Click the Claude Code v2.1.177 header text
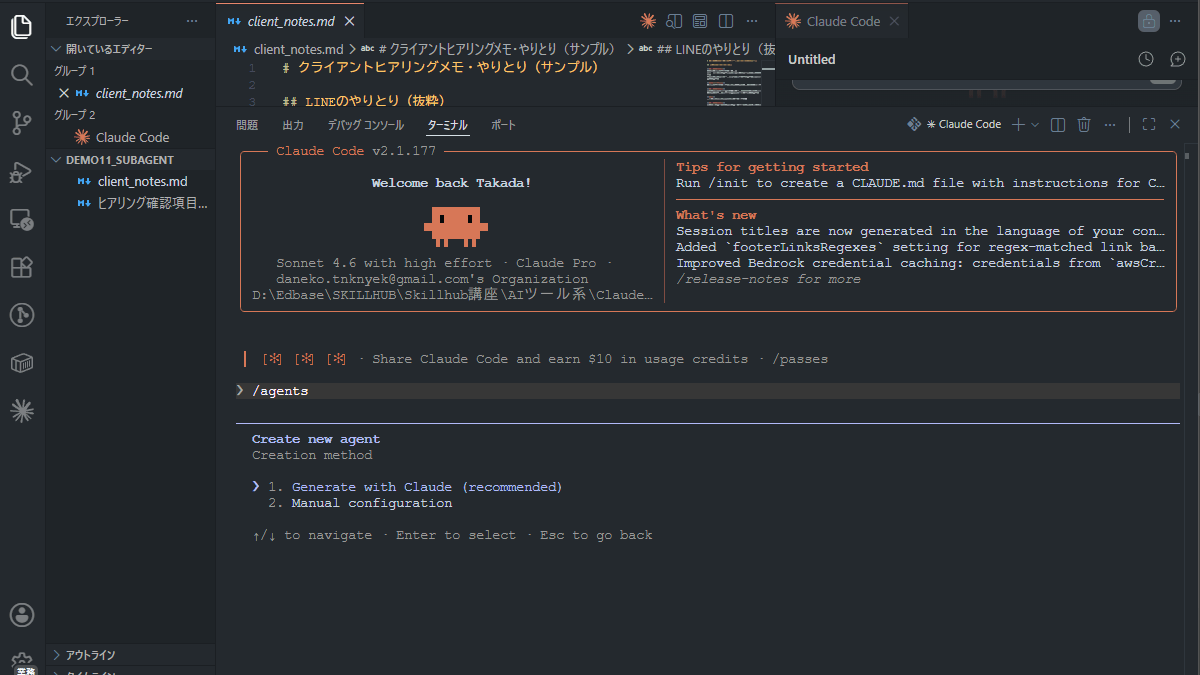The width and height of the screenshot is (1200, 675). point(356,151)
